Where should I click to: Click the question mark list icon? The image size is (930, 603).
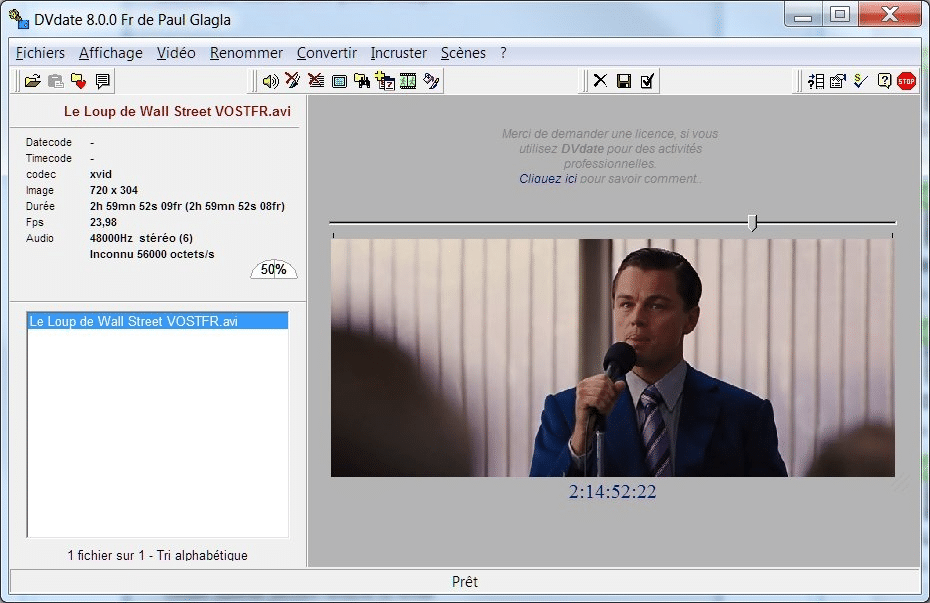816,81
